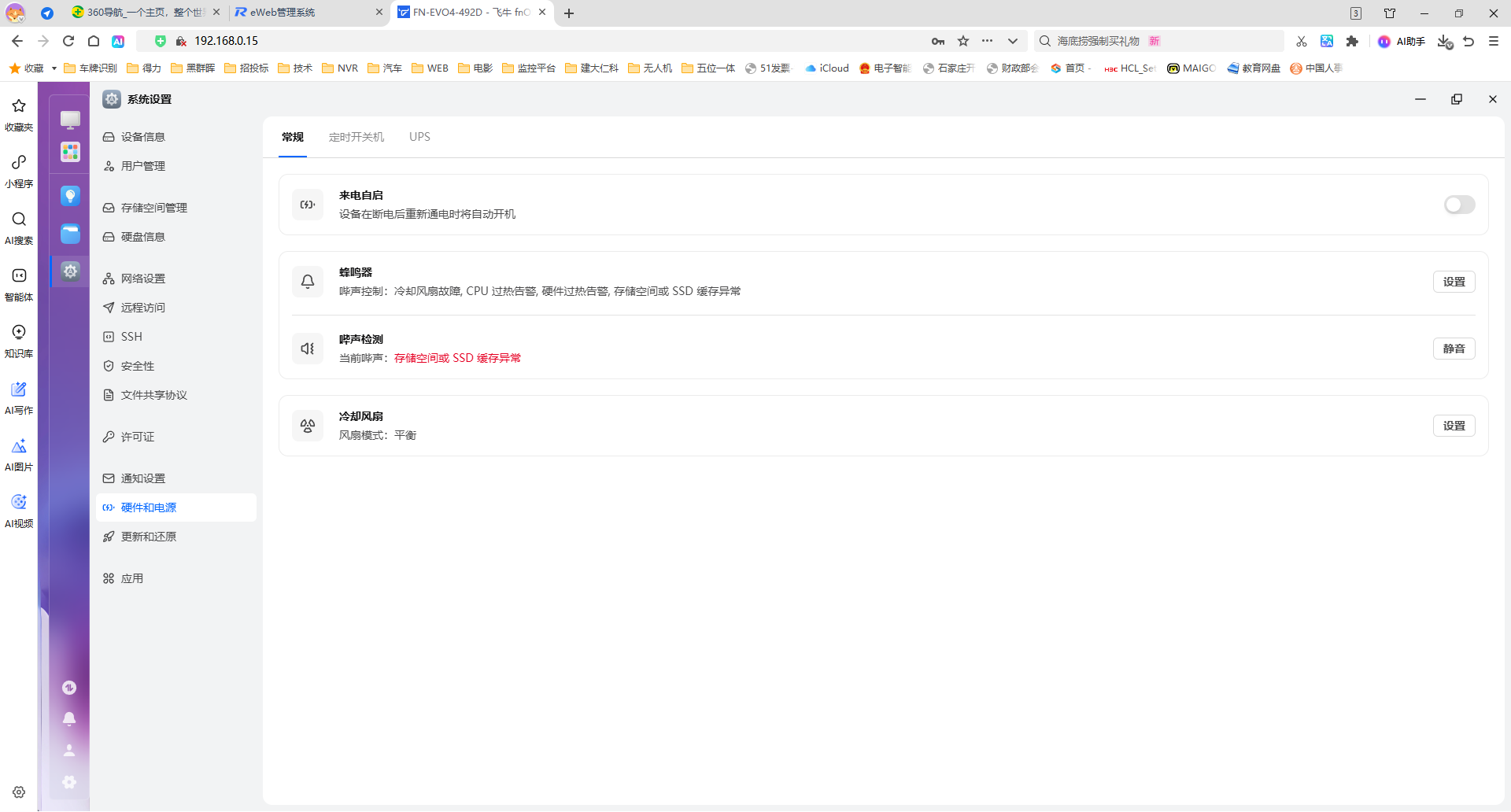The height and width of the screenshot is (812, 1511).
Task: Enable the 来电自启 auto power-on toggle
Action: (1459, 205)
